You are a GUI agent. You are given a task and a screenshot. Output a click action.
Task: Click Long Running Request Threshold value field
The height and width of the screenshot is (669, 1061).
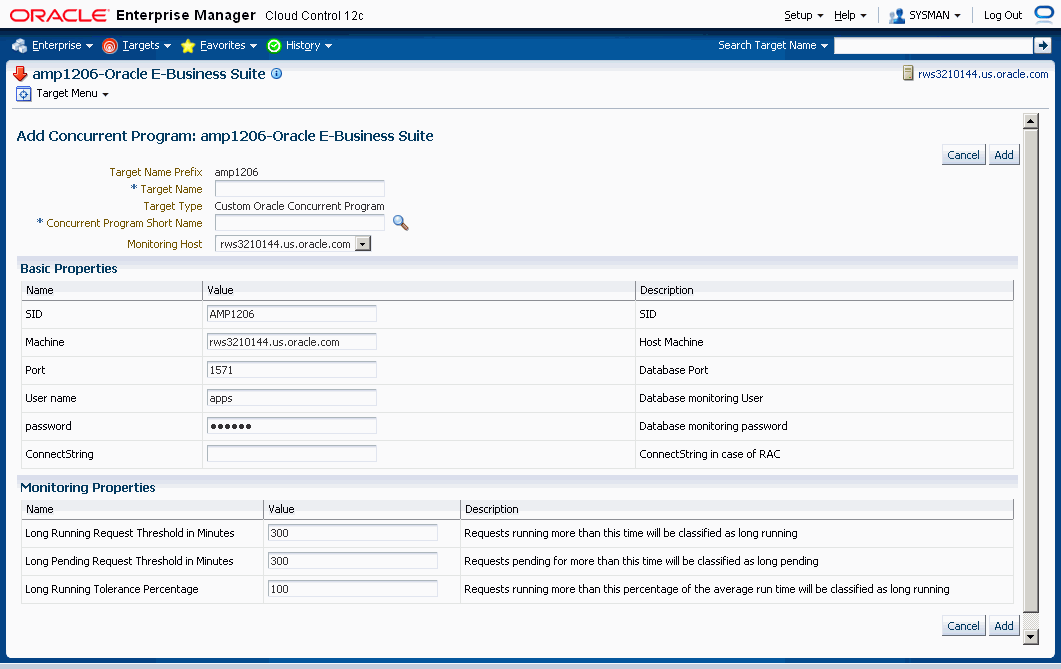click(353, 533)
